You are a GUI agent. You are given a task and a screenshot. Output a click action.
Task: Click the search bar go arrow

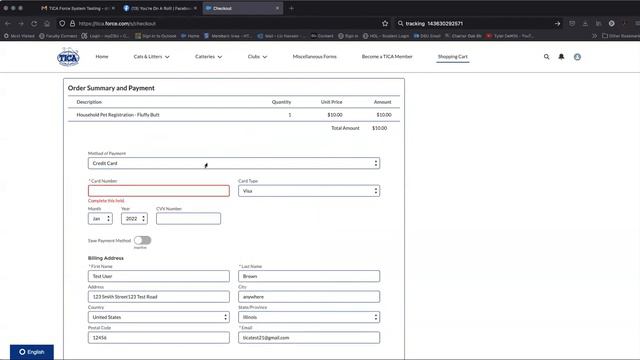pyautogui.click(x=557, y=24)
